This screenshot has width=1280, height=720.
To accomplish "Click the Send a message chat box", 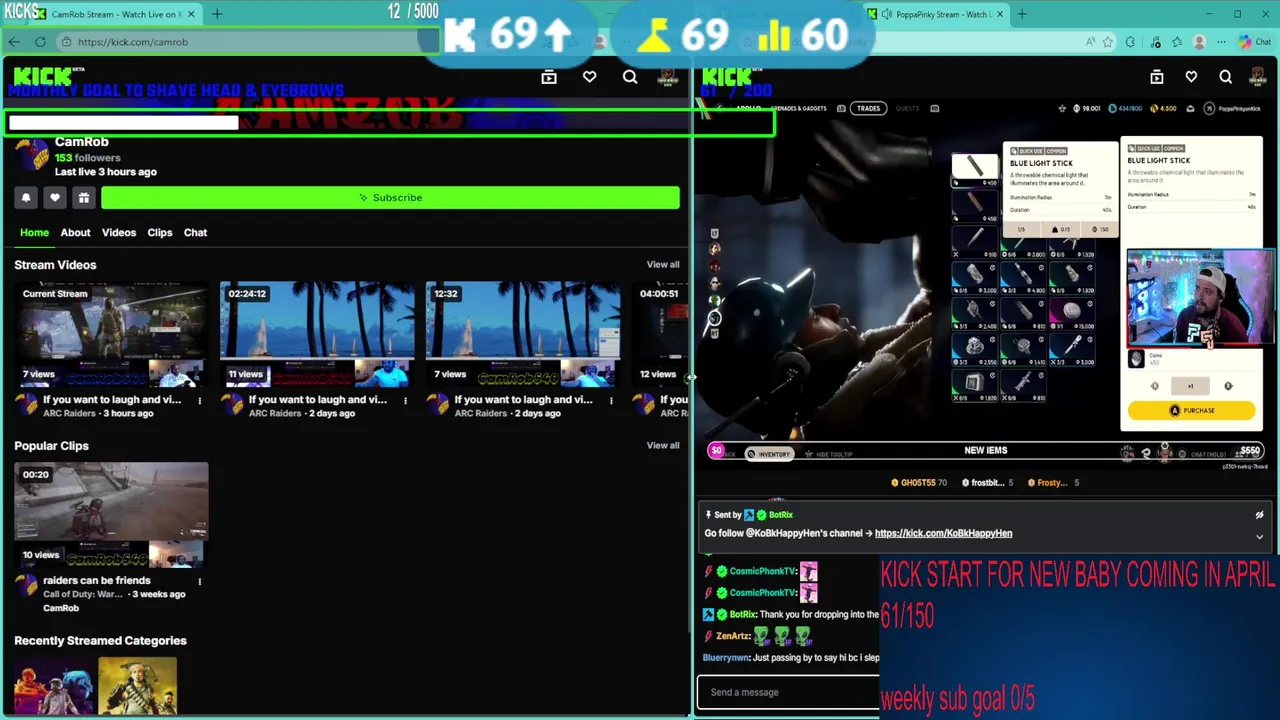I will click(x=788, y=692).
